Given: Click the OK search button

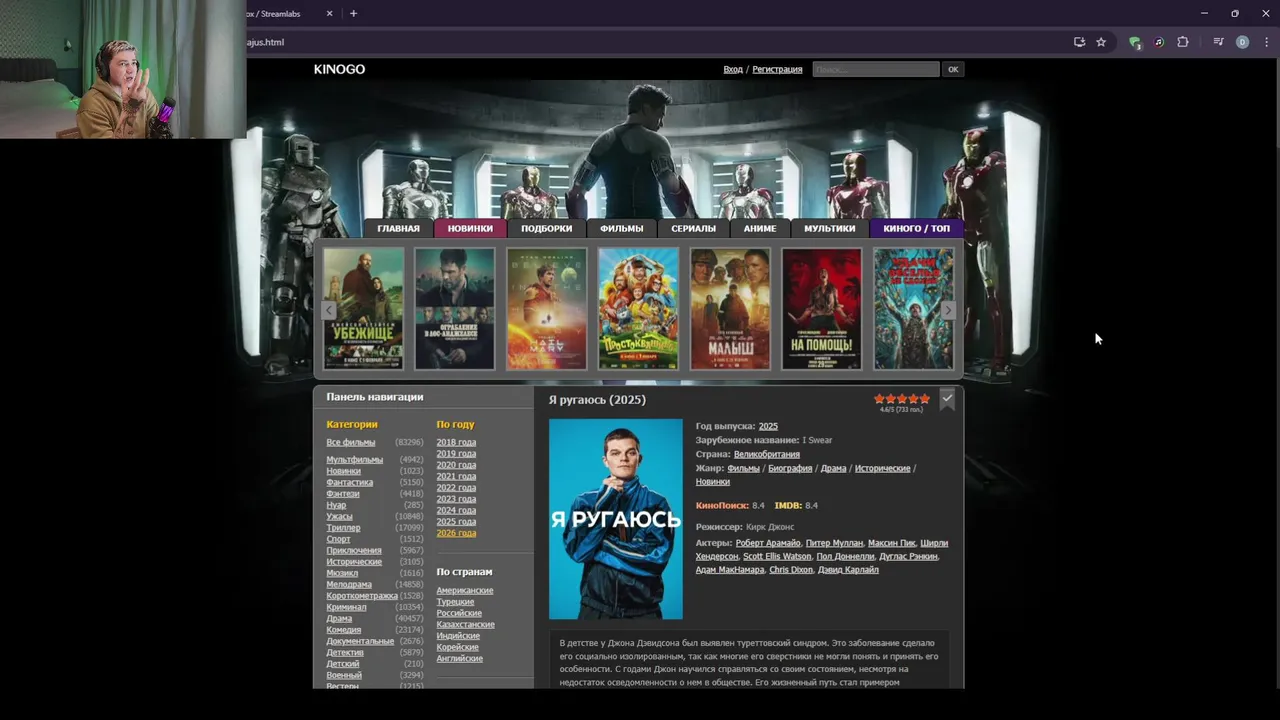Looking at the screenshot, I should [x=953, y=69].
